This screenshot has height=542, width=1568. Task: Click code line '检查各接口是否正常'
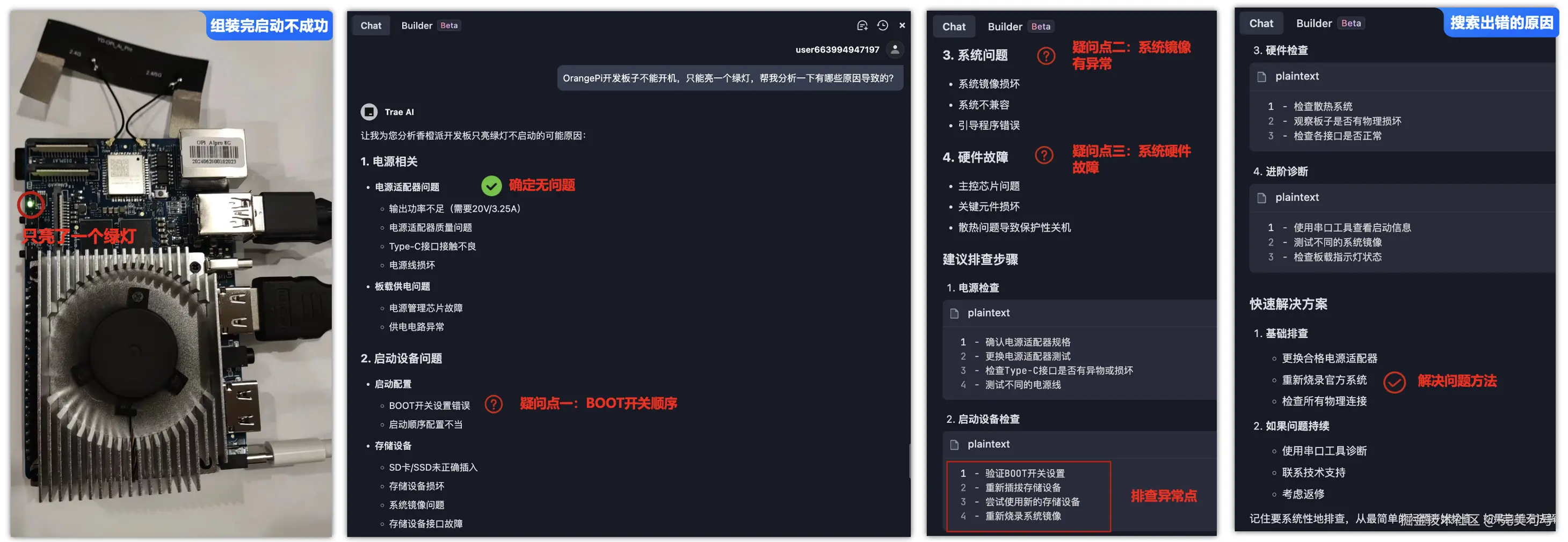[1337, 136]
